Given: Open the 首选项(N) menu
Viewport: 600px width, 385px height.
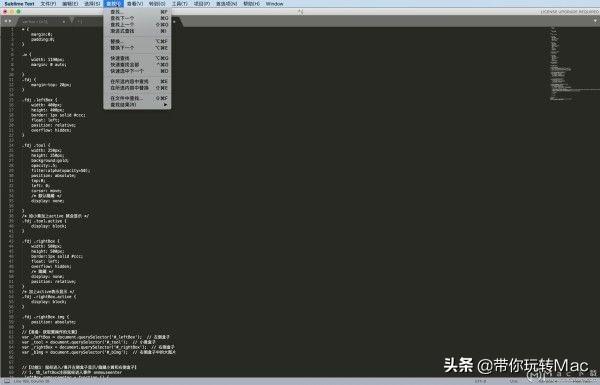Looking at the screenshot, I should pos(227,4).
